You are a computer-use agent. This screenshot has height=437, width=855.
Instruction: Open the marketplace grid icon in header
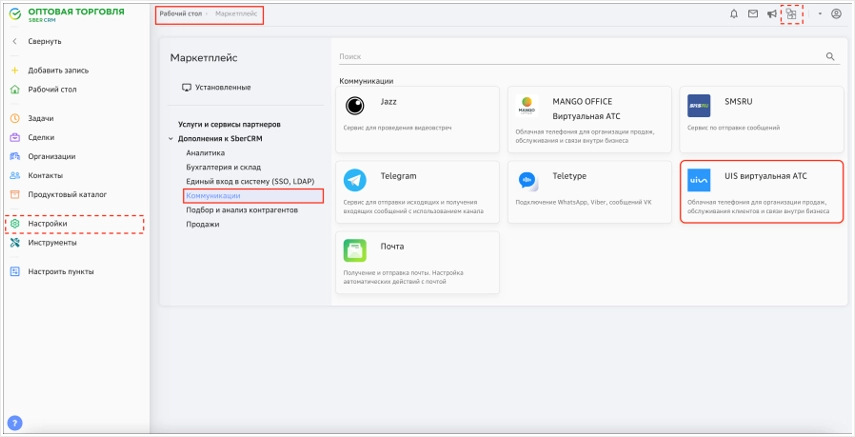[x=791, y=14]
